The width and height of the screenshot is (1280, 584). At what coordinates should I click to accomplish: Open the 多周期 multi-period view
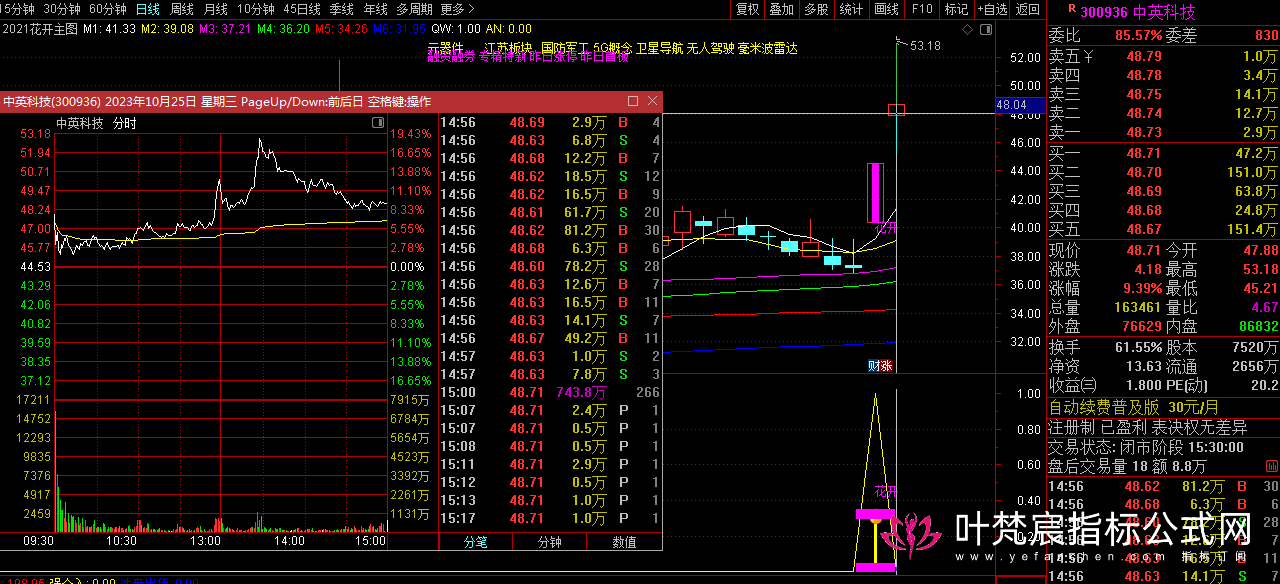[414, 9]
